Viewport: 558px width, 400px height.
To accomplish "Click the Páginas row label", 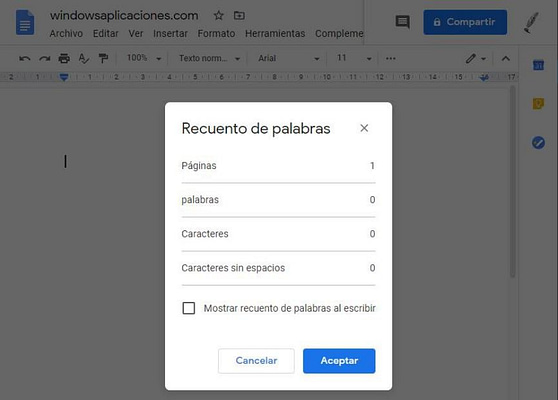I will pyautogui.click(x=199, y=166).
